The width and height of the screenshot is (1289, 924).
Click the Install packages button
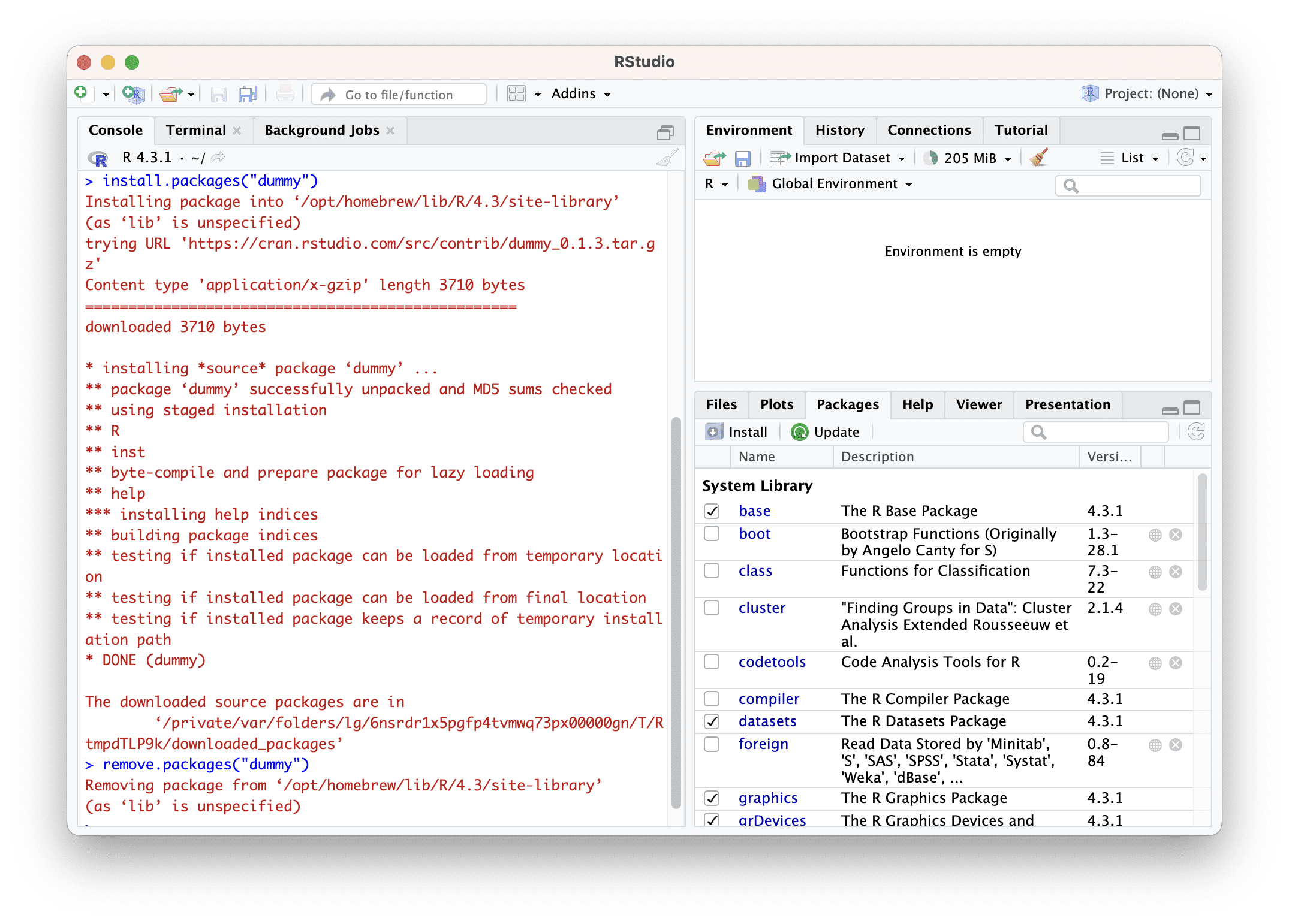pos(737,432)
